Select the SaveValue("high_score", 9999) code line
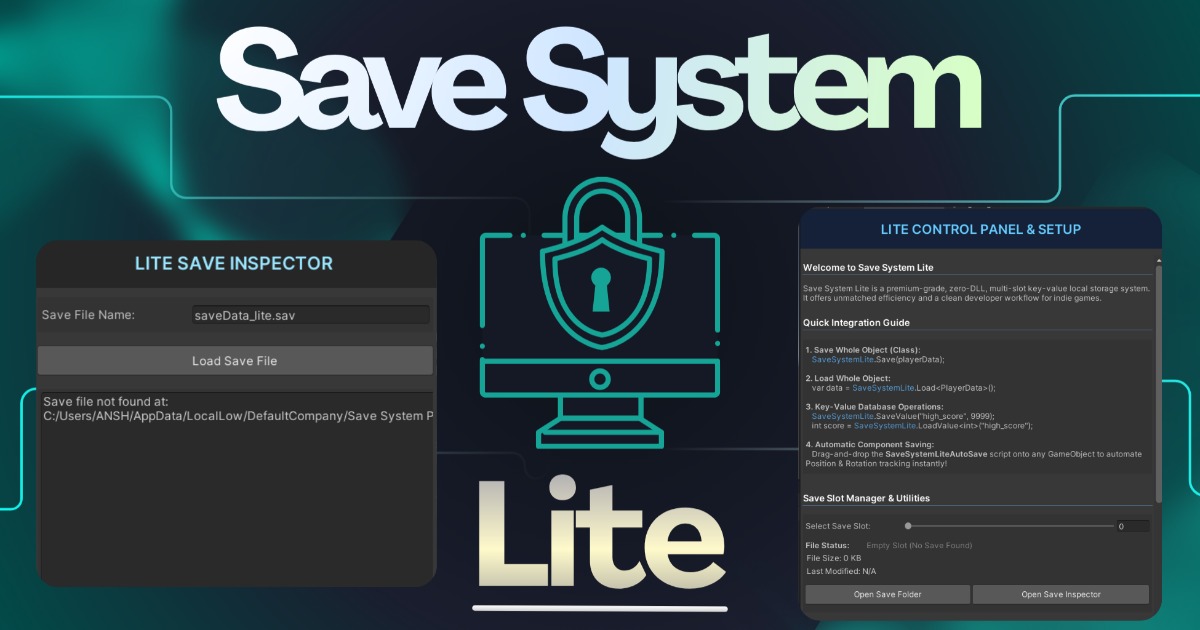Screen dimensions: 1200x630 click(x=903, y=416)
